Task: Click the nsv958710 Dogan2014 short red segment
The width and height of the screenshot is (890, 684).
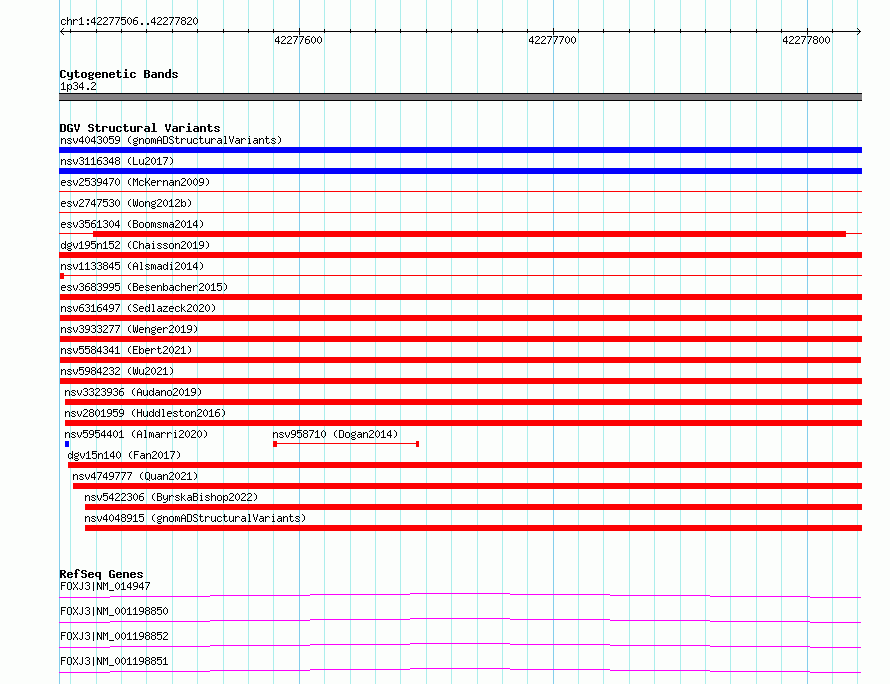Action: (346, 444)
